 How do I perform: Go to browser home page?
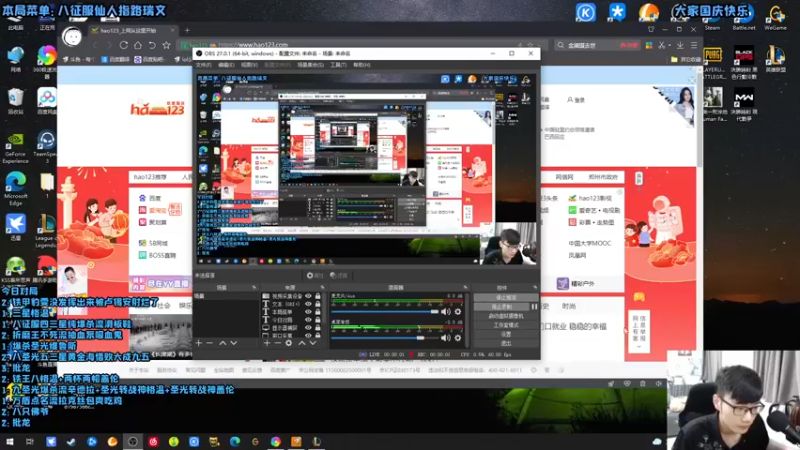pos(138,45)
